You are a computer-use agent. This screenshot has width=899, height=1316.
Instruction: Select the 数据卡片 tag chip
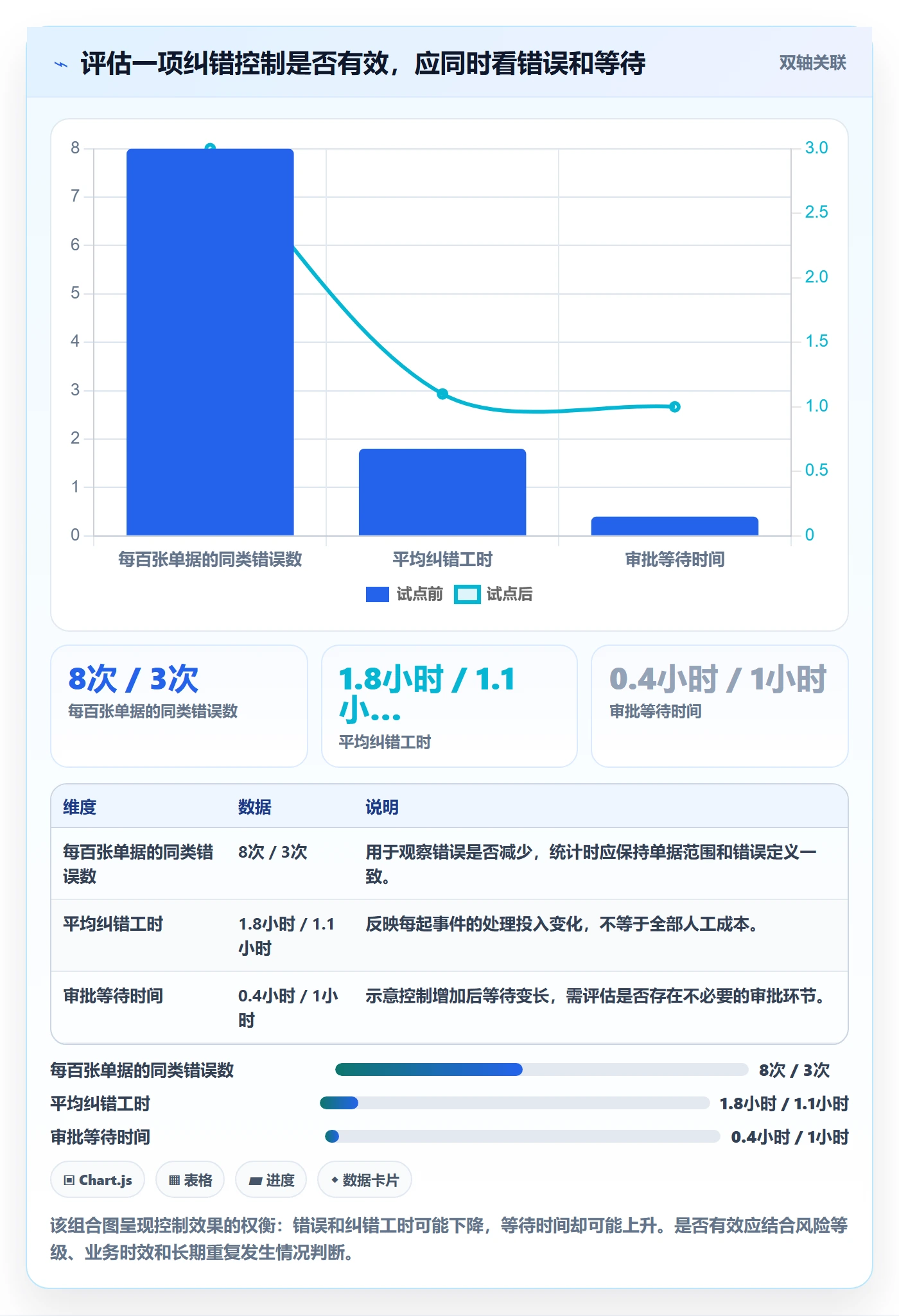[x=365, y=1180]
